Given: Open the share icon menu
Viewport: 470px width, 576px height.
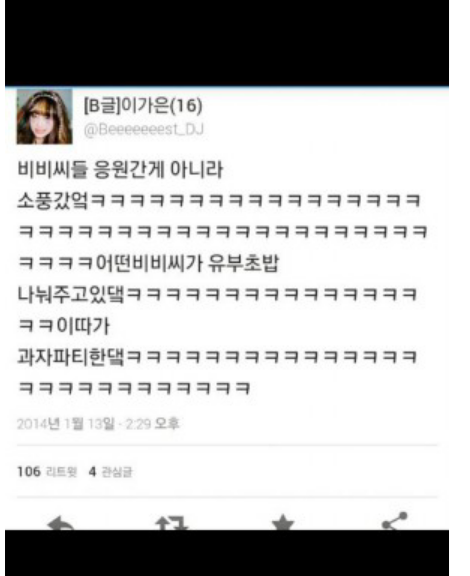Looking at the screenshot, I should (x=394, y=522).
